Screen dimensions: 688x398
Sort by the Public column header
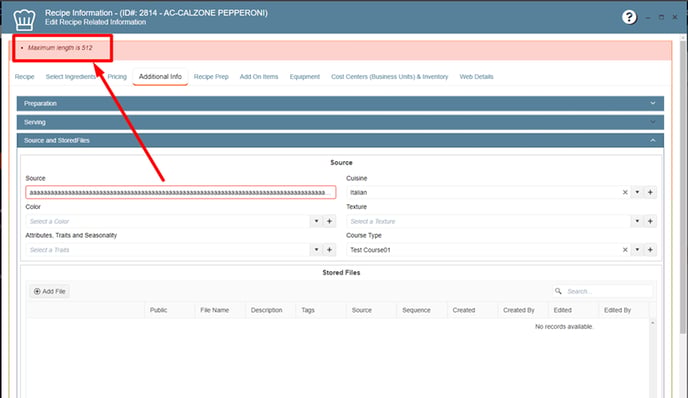coord(169,310)
